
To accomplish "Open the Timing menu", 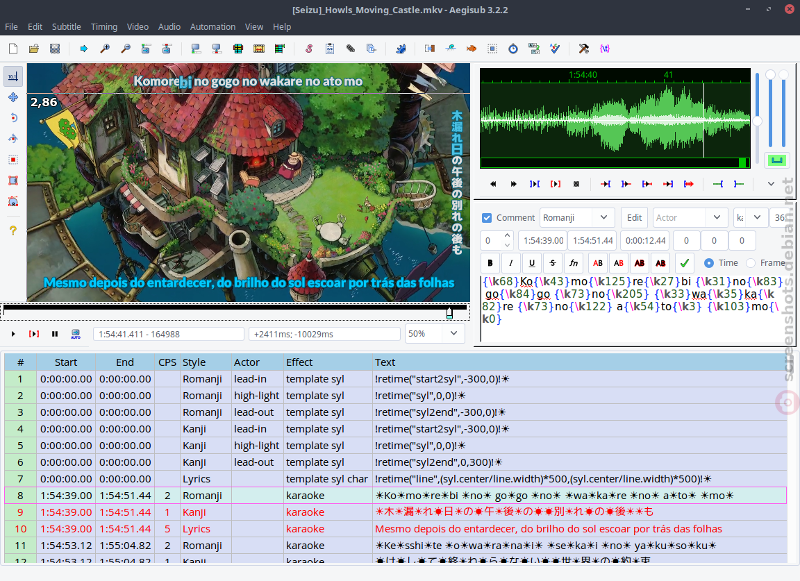I will point(104,27).
